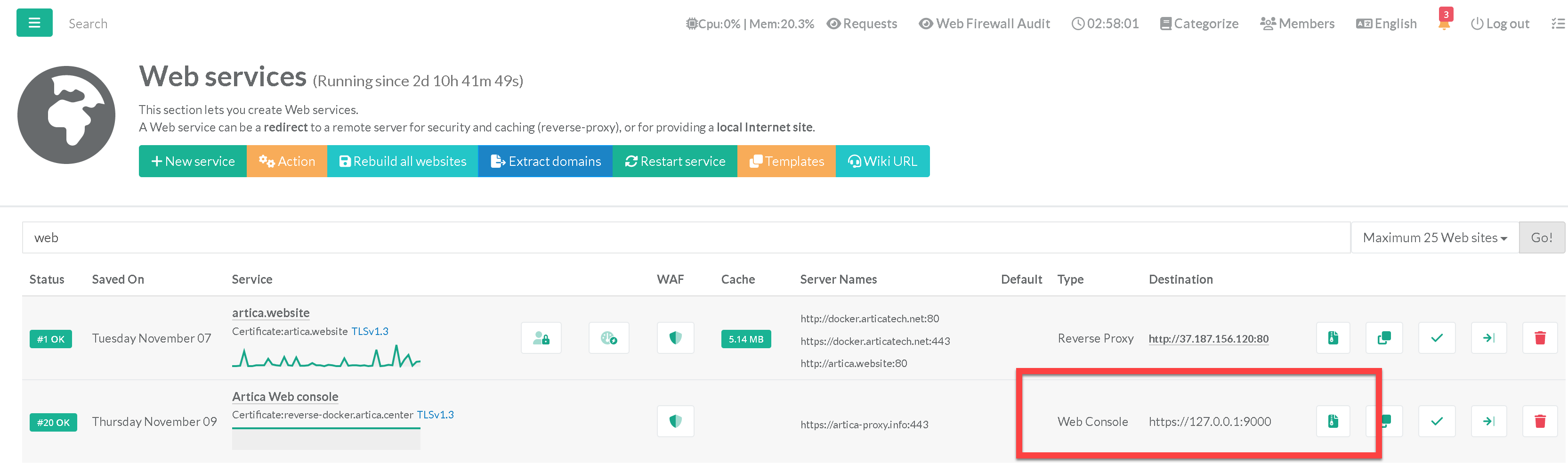
Task: Click the duplicate icon for artica.website row
Action: point(1383,338)
